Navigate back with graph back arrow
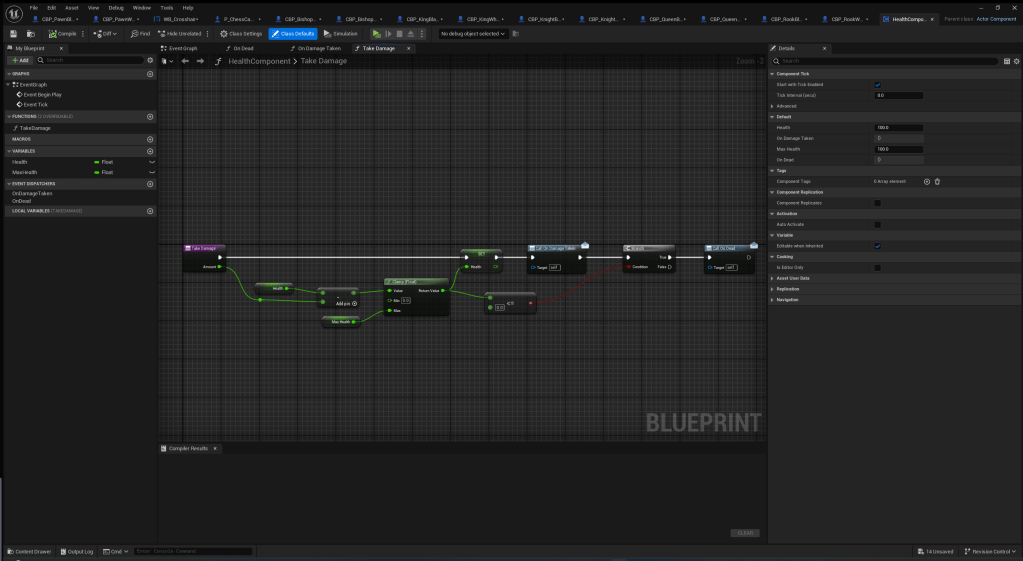Viewport: 1023px width, 561px height. [185, 61]
